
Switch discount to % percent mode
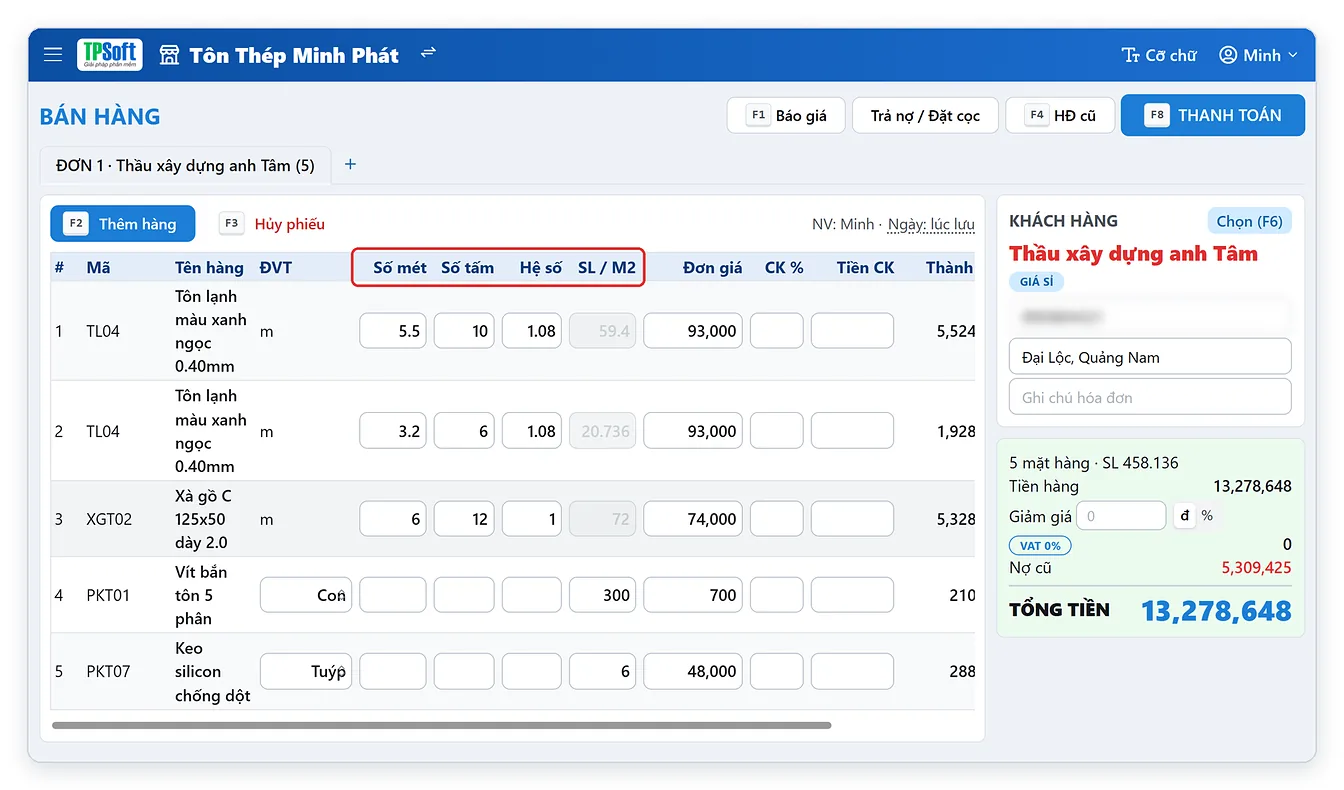click(1207, 516)
